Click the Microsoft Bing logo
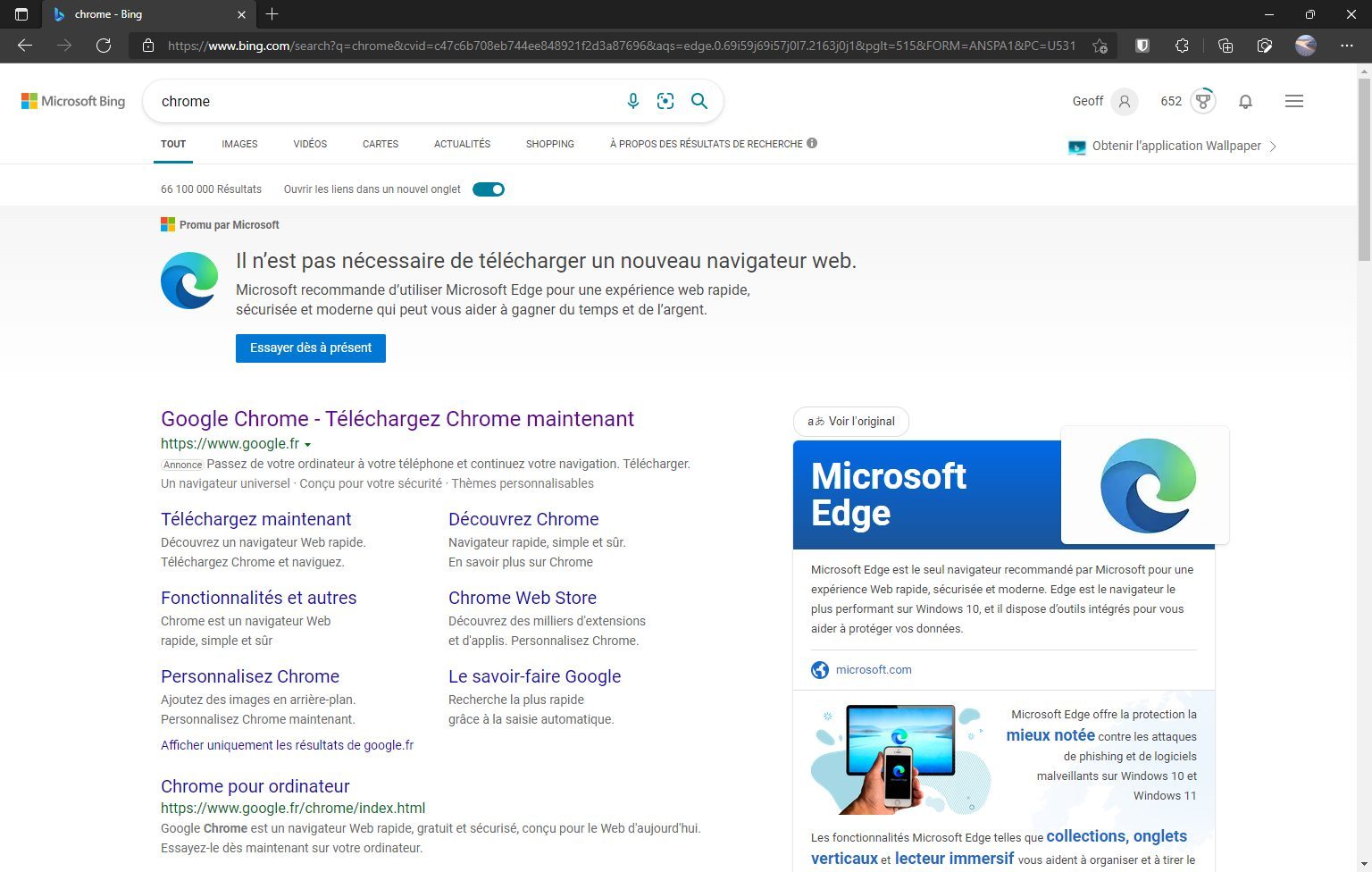 73,101
